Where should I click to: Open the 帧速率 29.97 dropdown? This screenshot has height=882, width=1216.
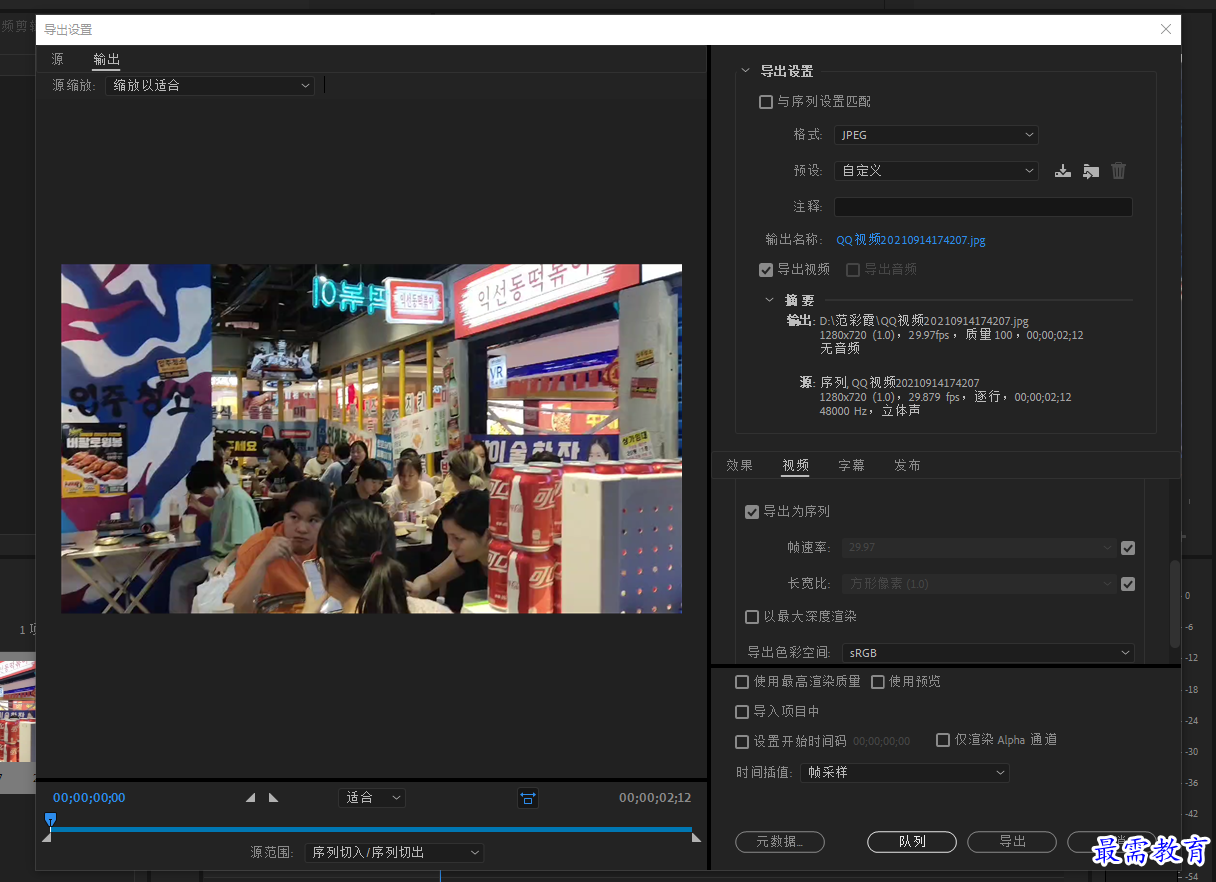(979, 548)
